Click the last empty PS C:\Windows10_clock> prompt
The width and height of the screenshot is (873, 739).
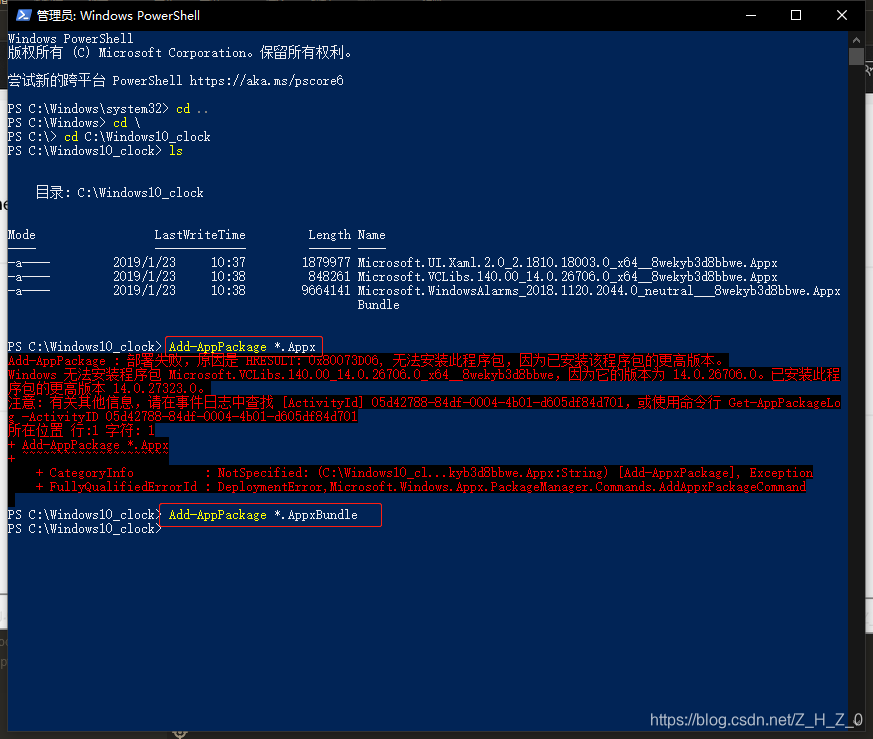85,529
